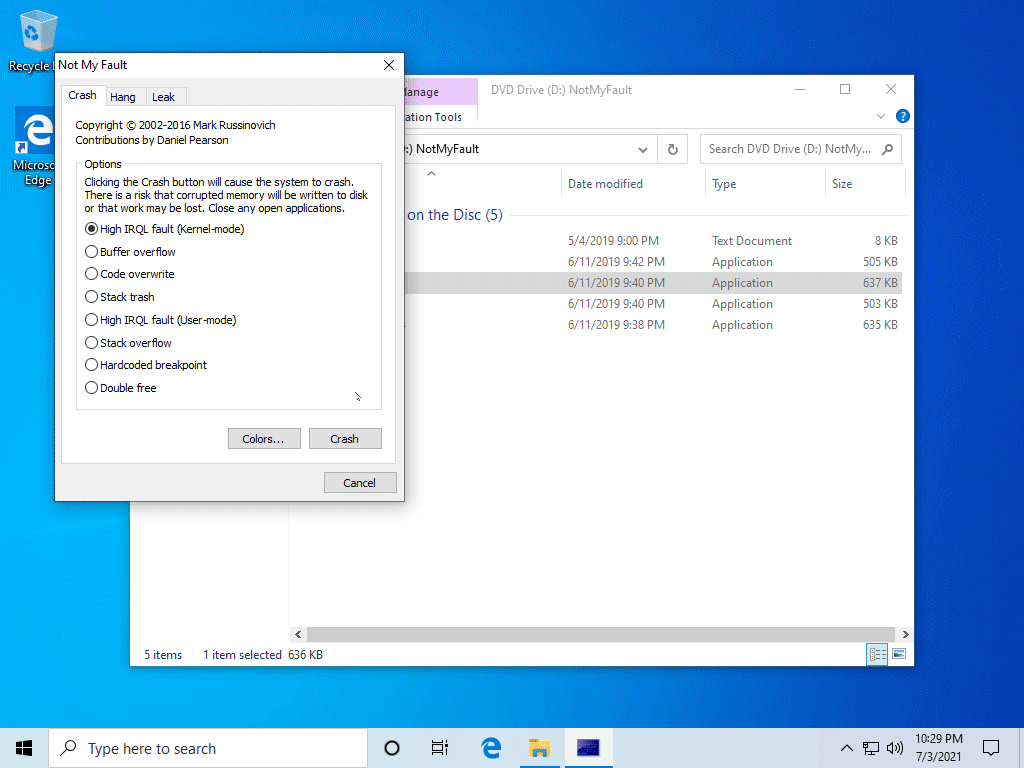Open the Windows Start menu

[24, 748]
